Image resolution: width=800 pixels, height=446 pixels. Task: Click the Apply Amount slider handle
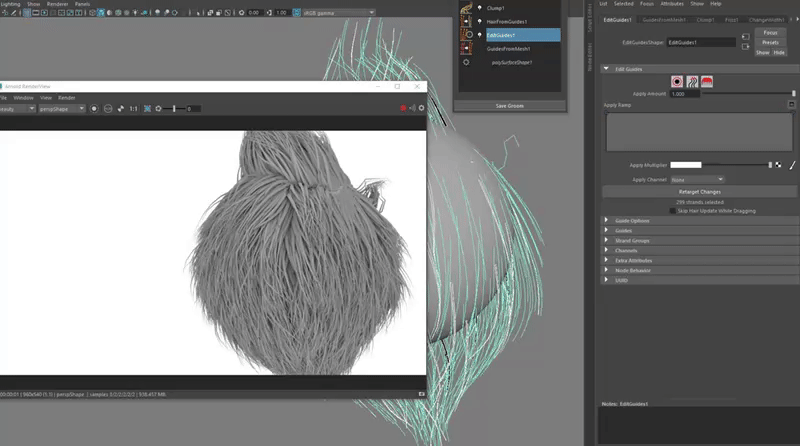793,93
